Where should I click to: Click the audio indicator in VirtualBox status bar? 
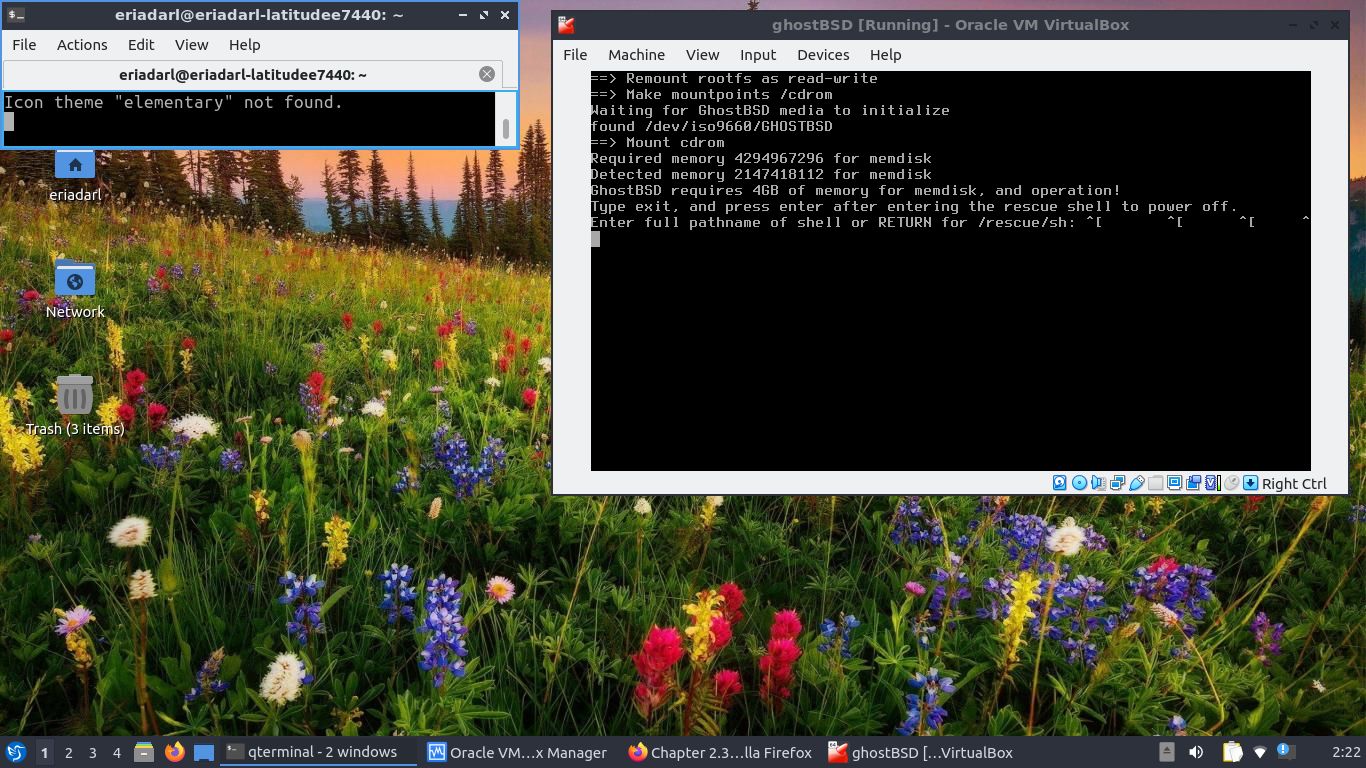tap(1098, 483)
